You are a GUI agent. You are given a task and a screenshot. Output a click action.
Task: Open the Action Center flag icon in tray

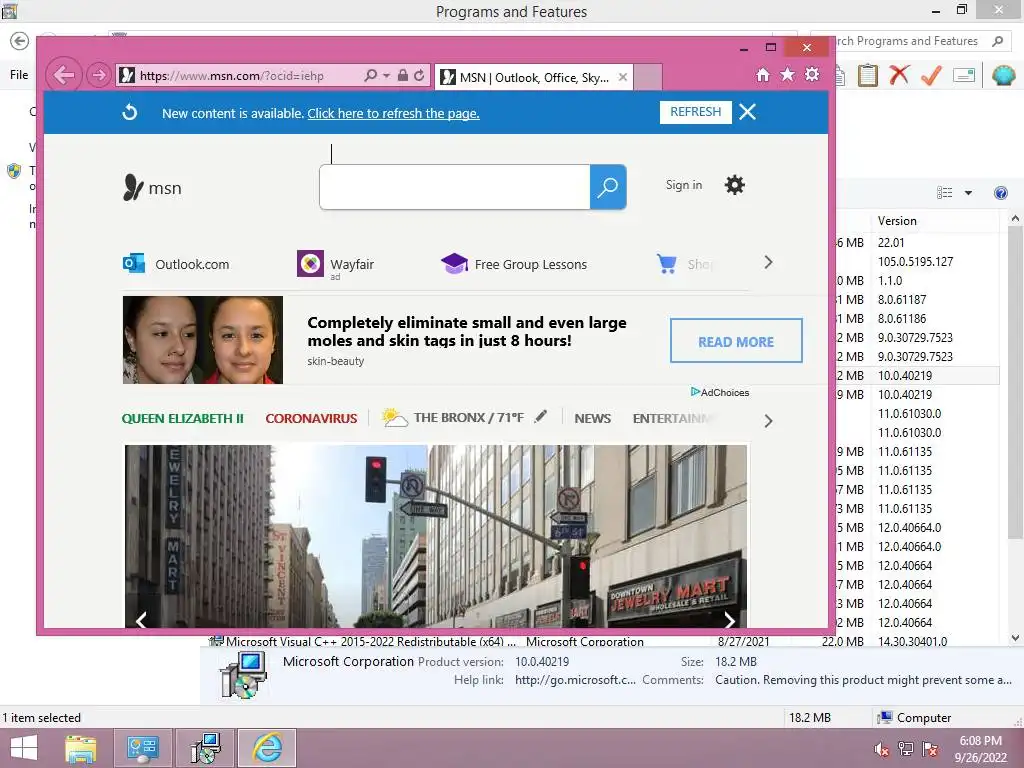click(930, 749)
